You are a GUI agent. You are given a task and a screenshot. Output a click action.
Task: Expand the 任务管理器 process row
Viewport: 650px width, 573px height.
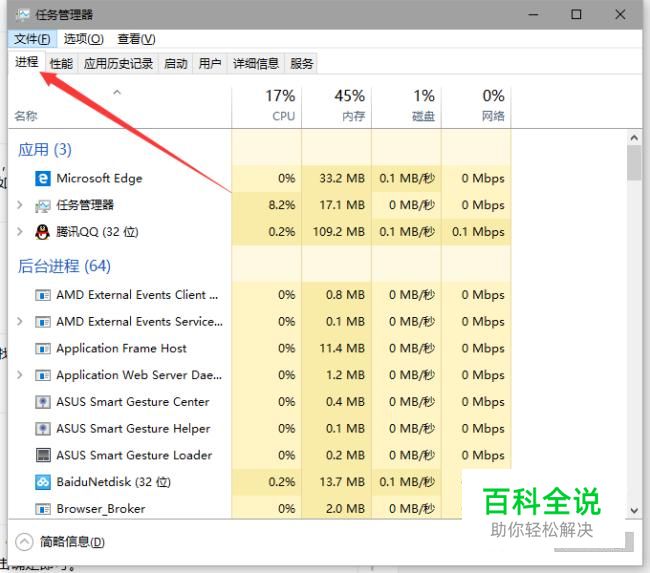tap(19, 205)
